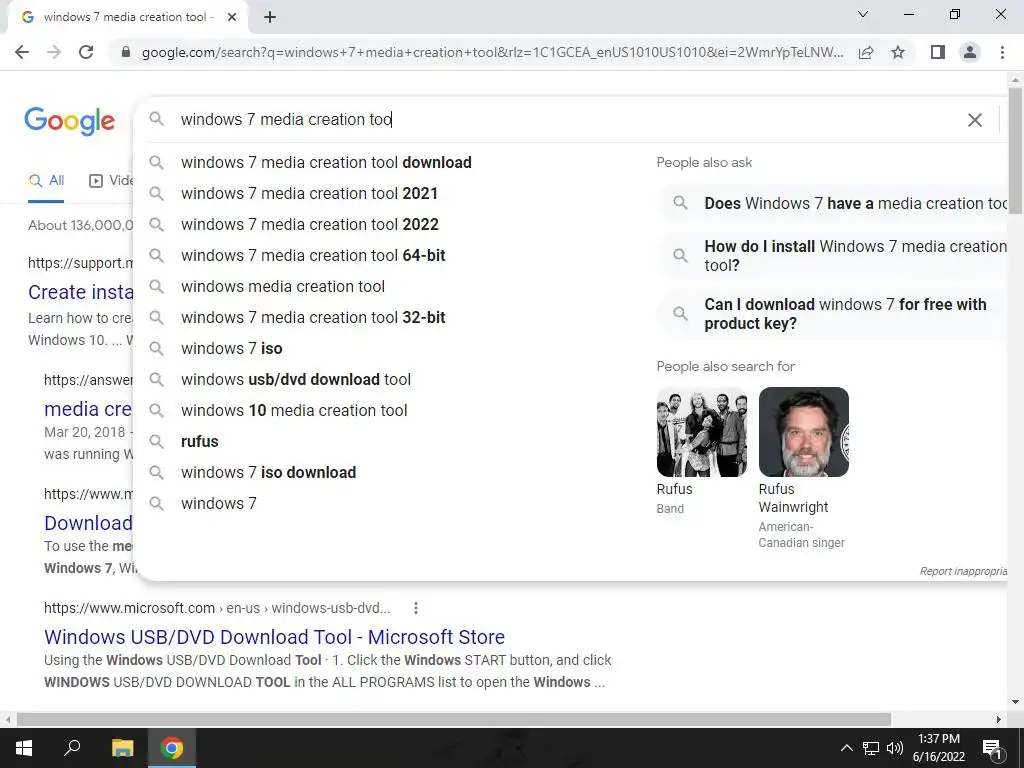Open network status tray icon
The width and height of the screenshot is (1024, 768).
pyautogui.click(x=871, y=748)
